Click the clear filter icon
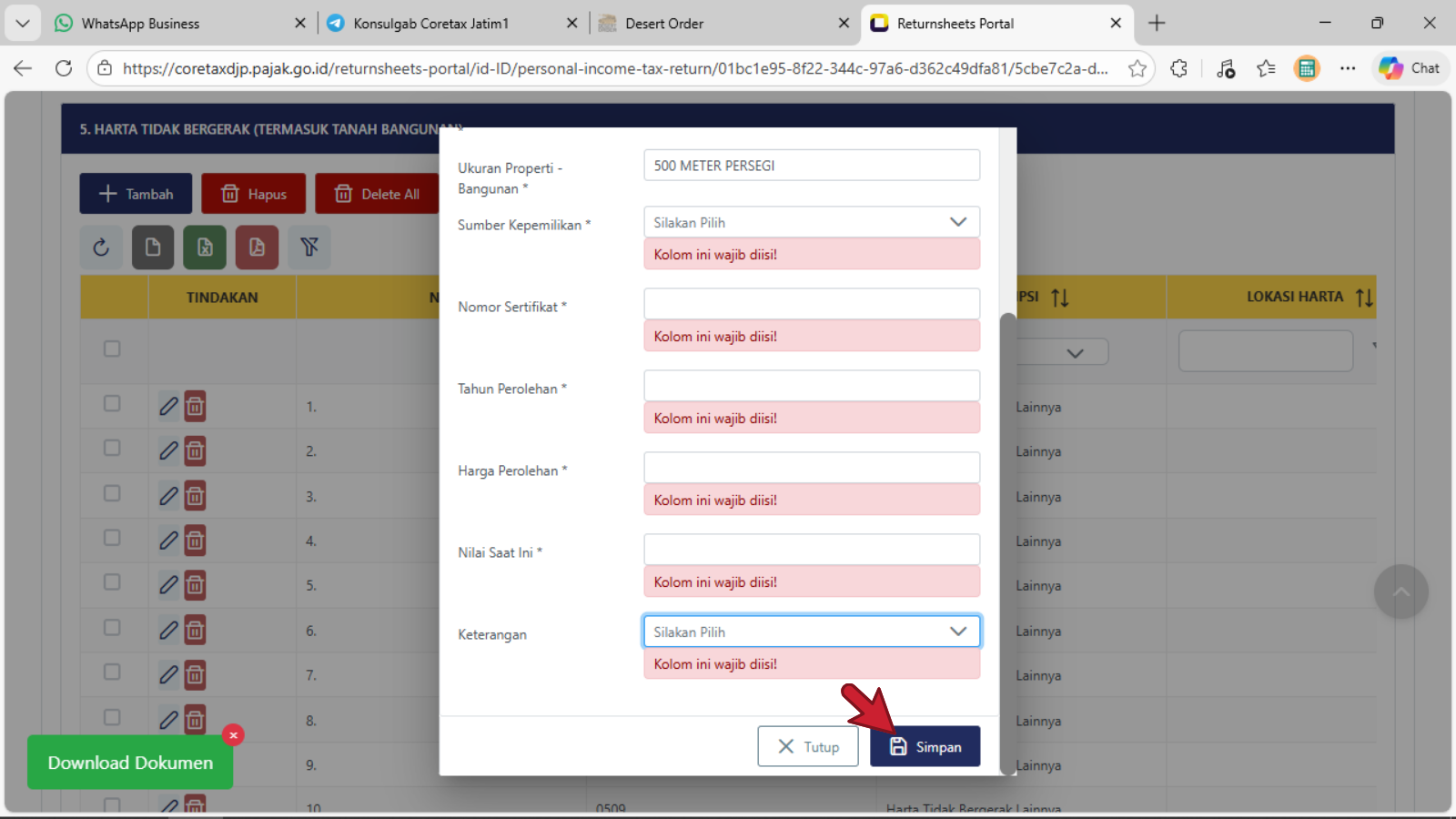 [309, 248]
